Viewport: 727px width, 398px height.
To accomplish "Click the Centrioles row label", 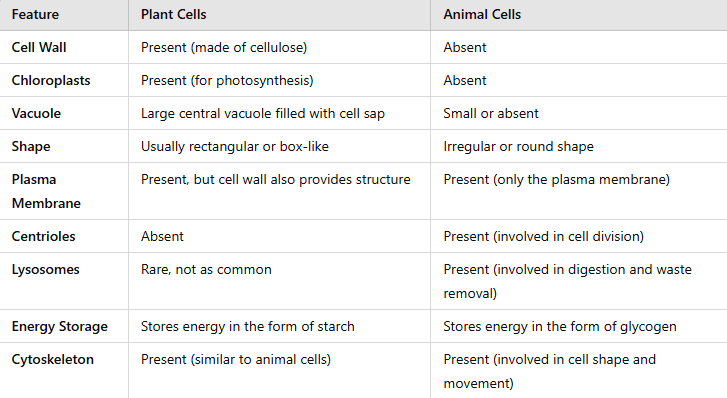I will point(44,236).
